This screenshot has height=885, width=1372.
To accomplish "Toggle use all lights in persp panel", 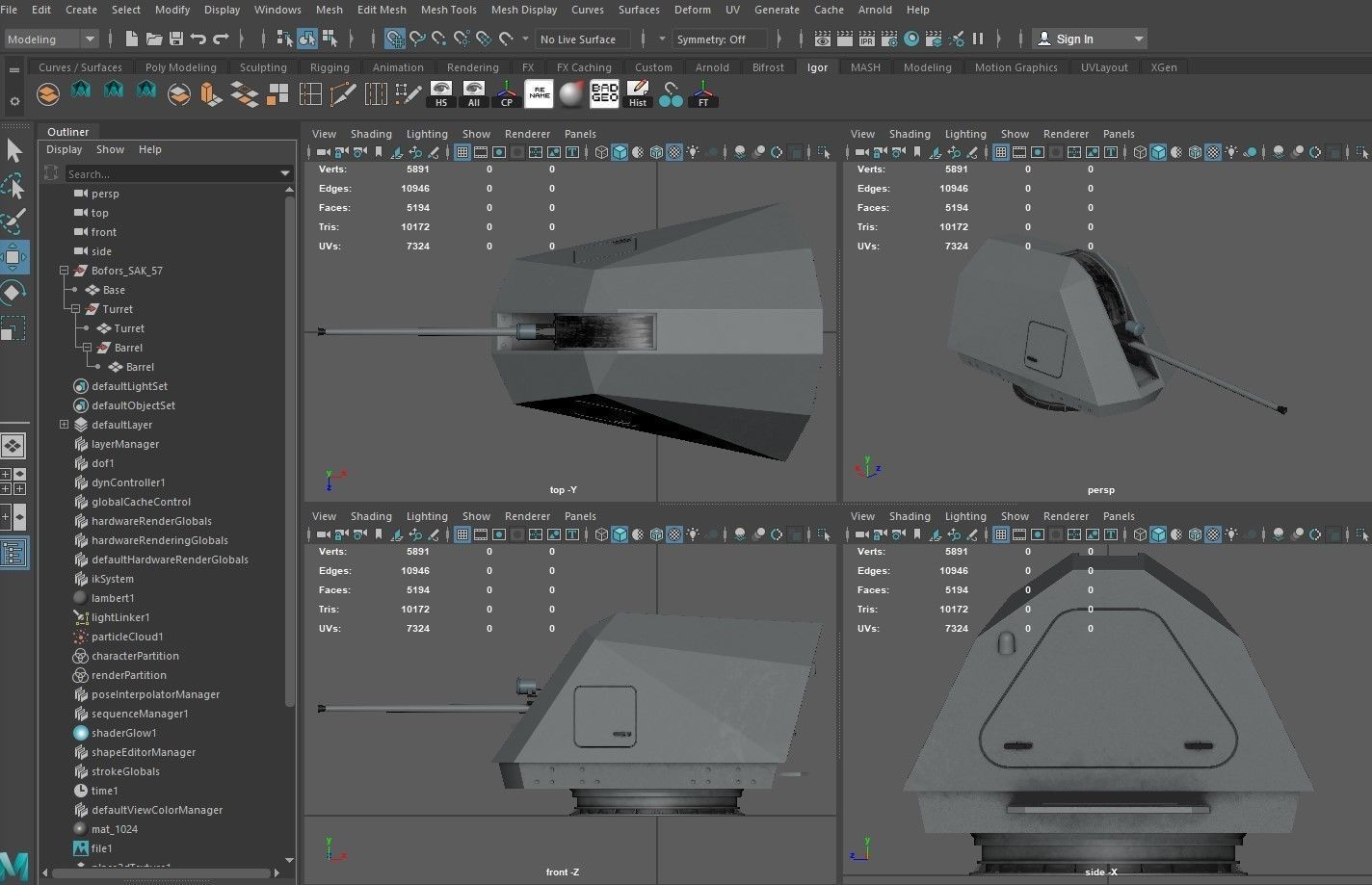I will (x=1231, y=152).
